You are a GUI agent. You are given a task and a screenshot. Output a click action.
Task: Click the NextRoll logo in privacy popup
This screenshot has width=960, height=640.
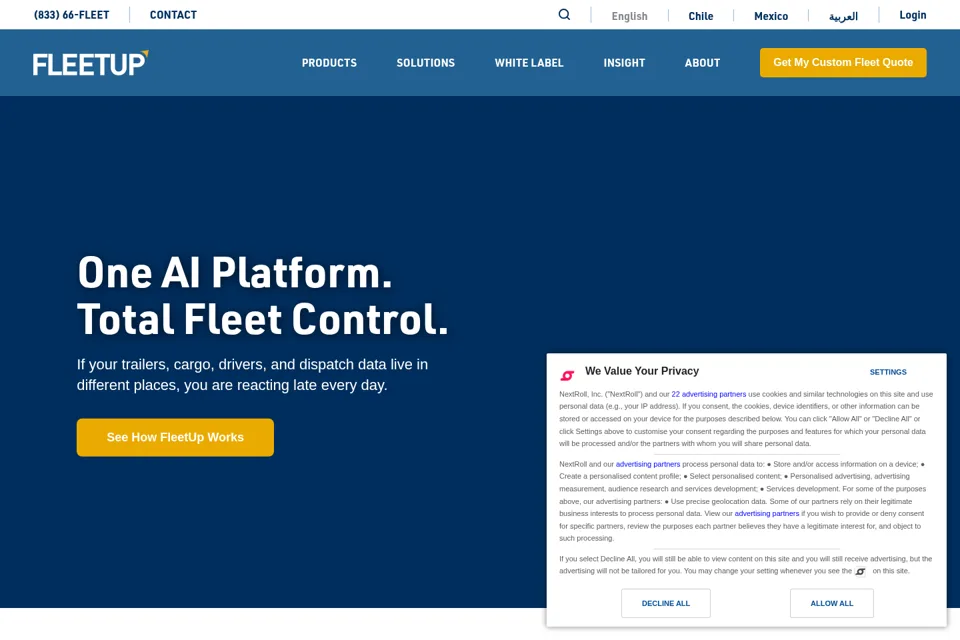568,375
